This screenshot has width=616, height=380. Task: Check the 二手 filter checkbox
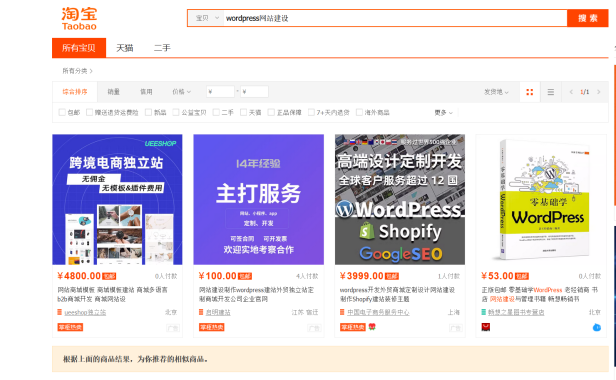[x=216, y=112]
